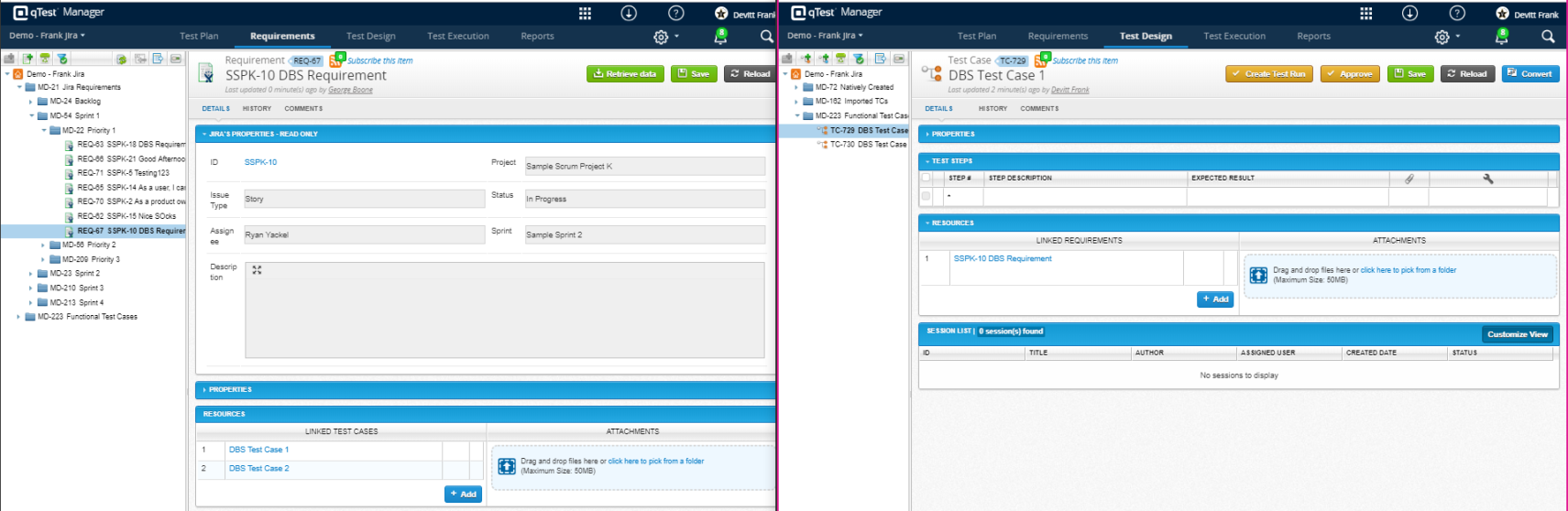The height and width of the screenshot is (511, 1568).
Task: Open Requirements tab in right window
Action: coord(1058,37)
